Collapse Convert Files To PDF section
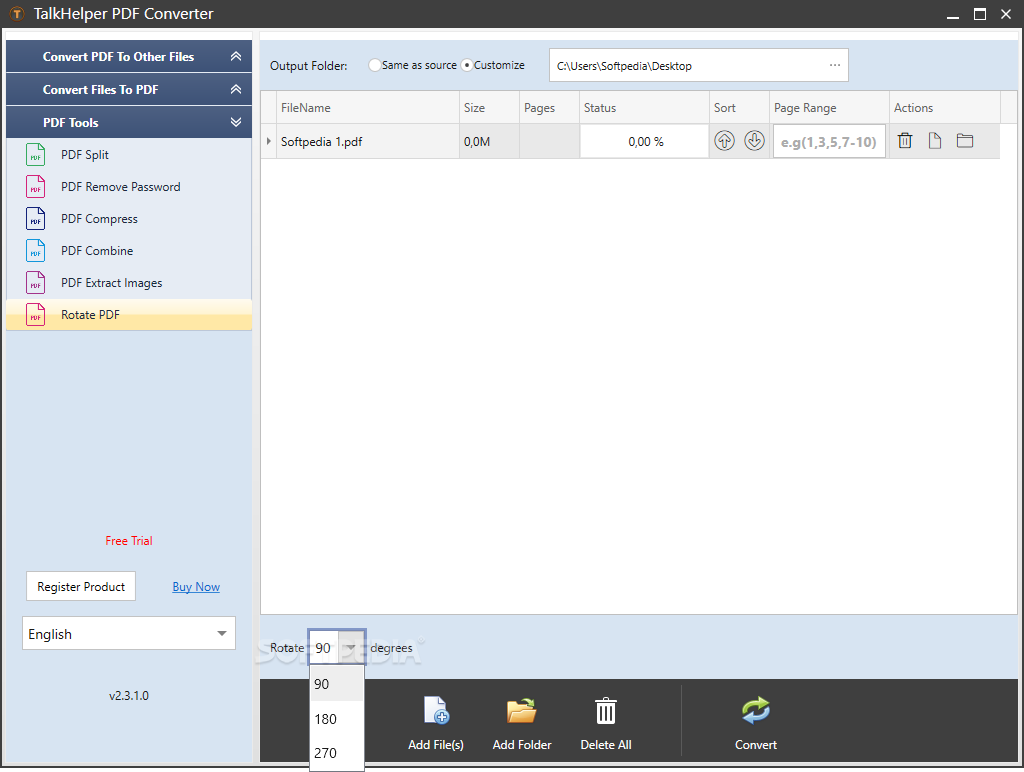 236,89
